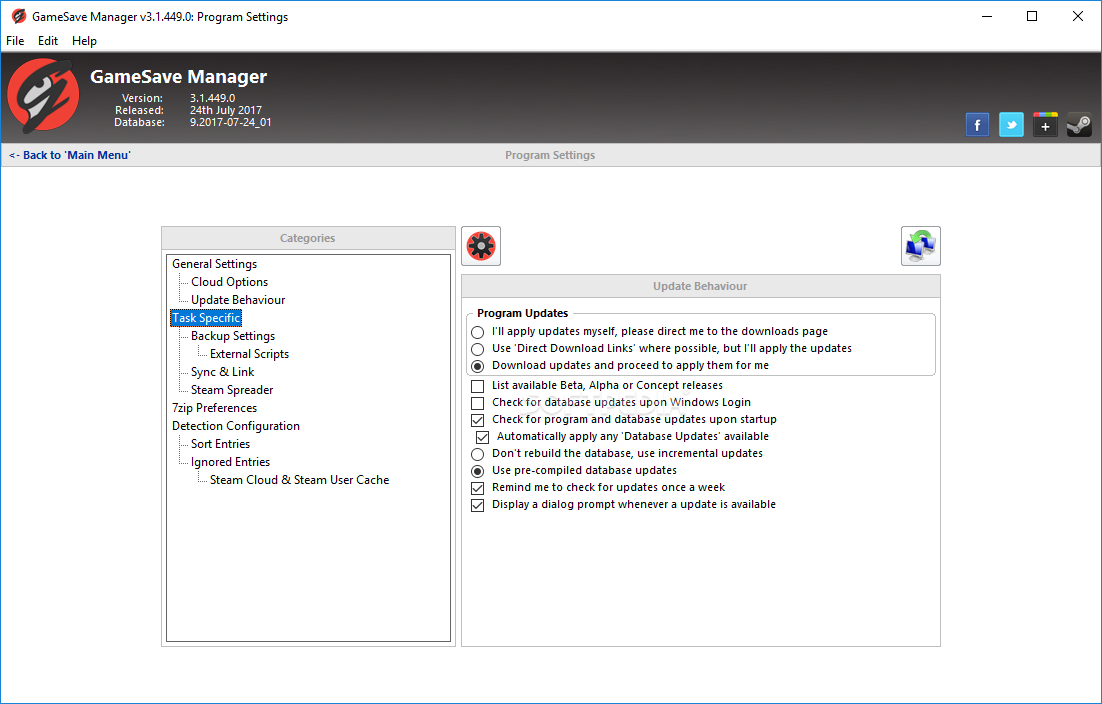
Task: Open the Edit menu
Action: tap(48, 41)
